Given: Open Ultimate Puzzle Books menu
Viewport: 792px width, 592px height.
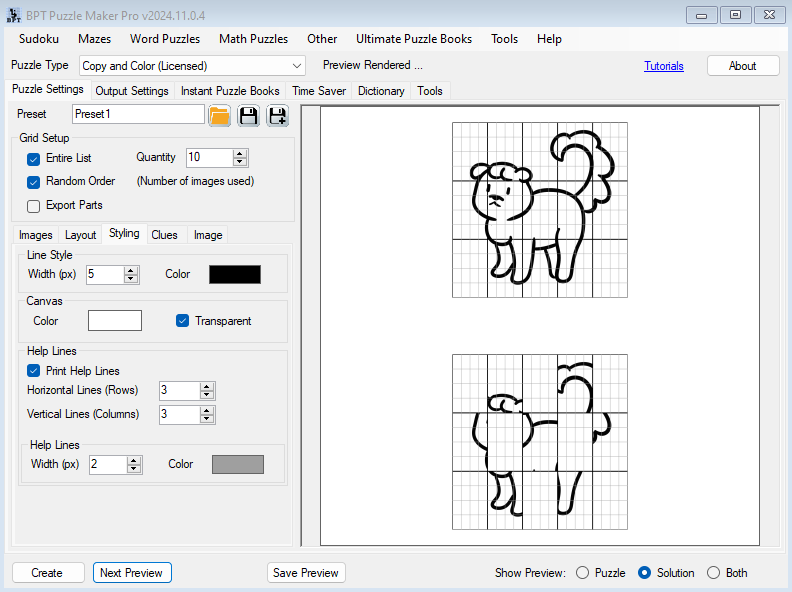Looking at the screenshot, I should tap(414, 39).
